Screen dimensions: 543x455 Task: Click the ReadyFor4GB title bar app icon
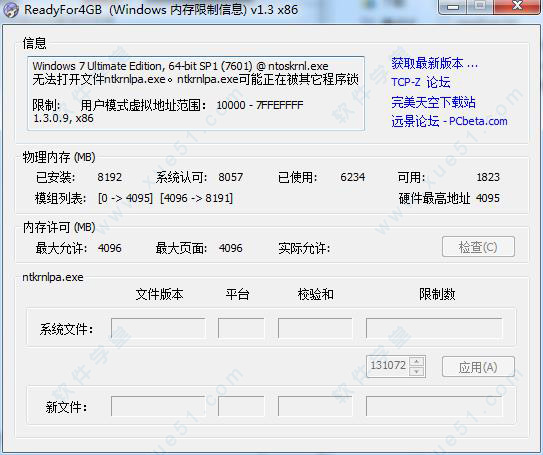(x=10, y=10)
